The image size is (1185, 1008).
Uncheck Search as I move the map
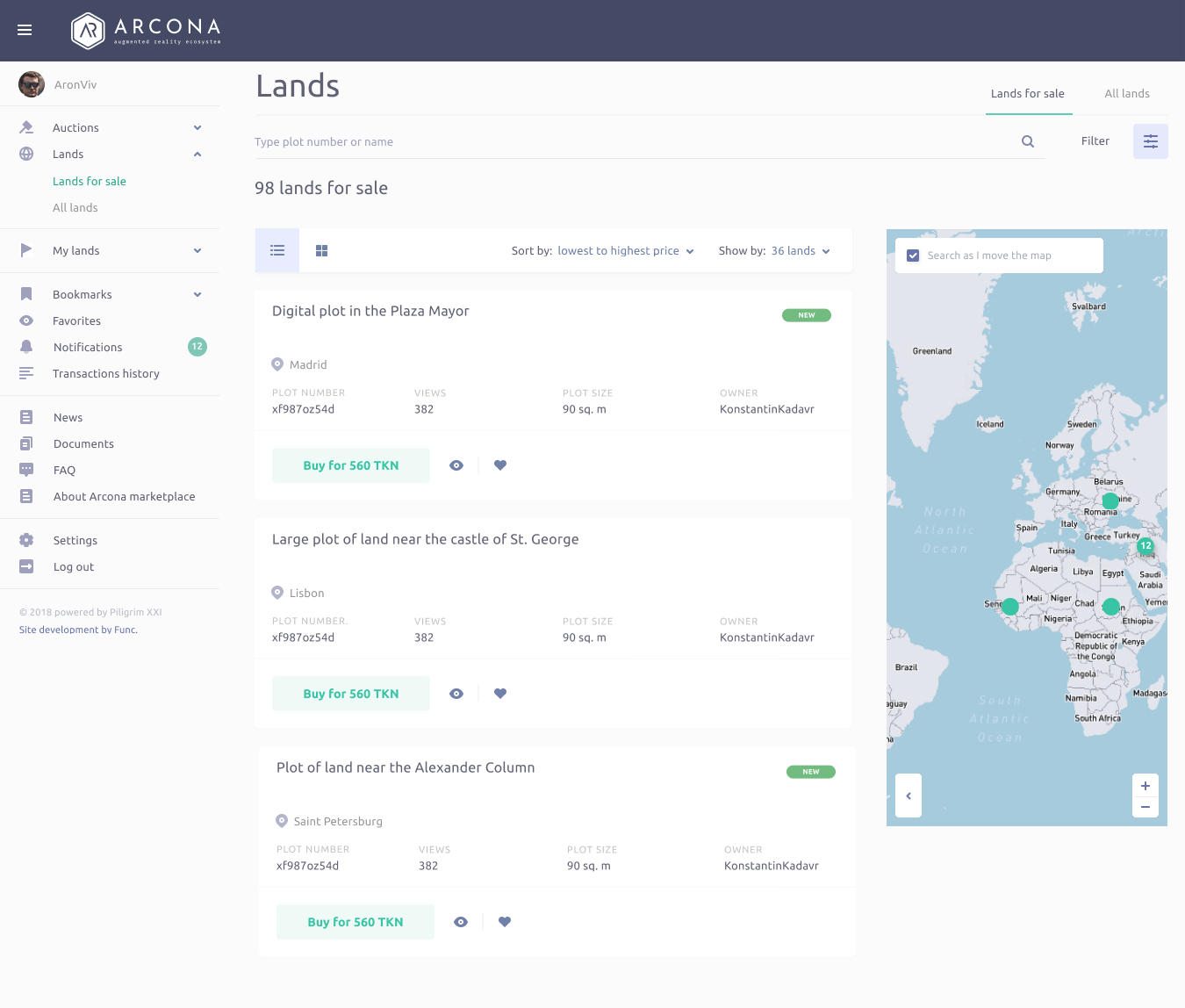tap(913, 256)
